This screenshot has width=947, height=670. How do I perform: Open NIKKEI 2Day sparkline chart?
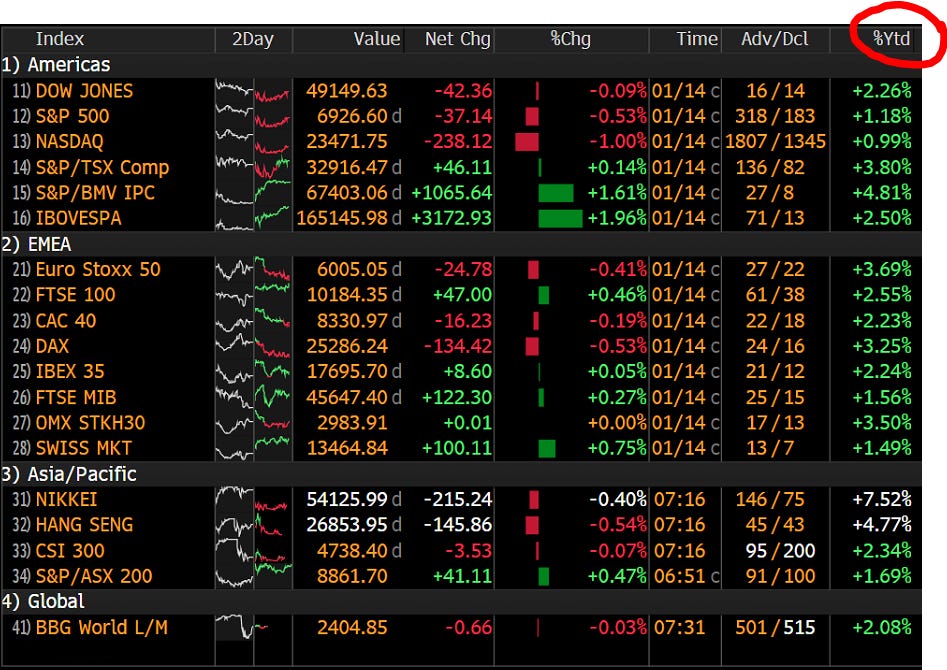(253, 500)
